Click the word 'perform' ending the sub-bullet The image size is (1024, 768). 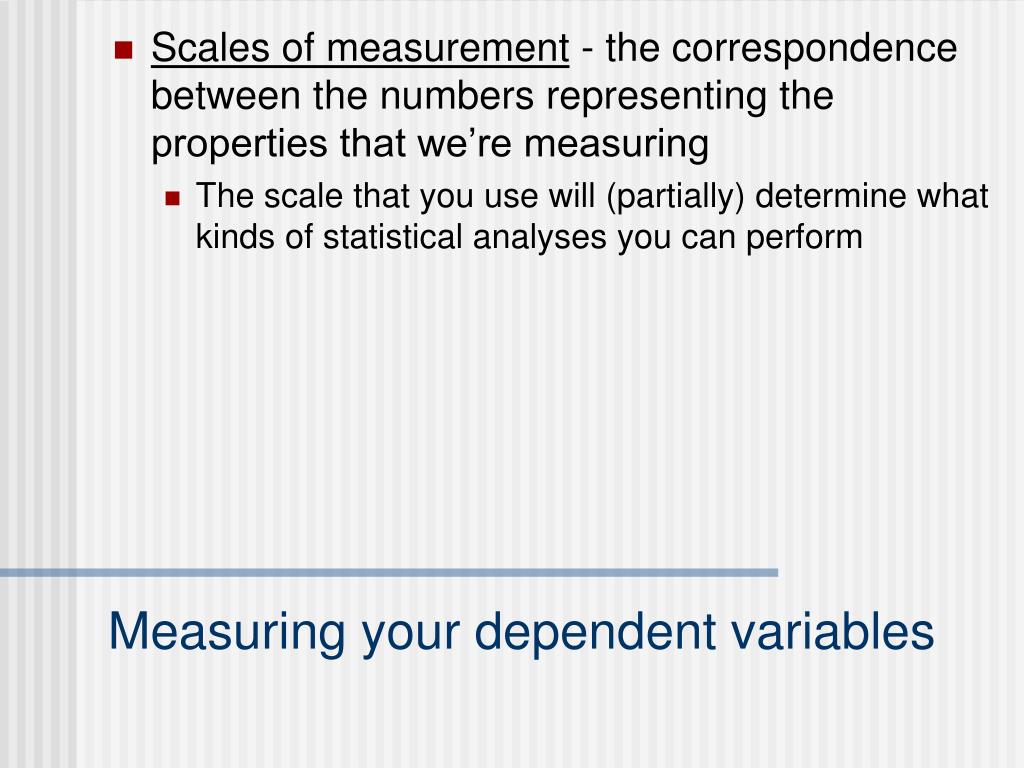[804, 238]
